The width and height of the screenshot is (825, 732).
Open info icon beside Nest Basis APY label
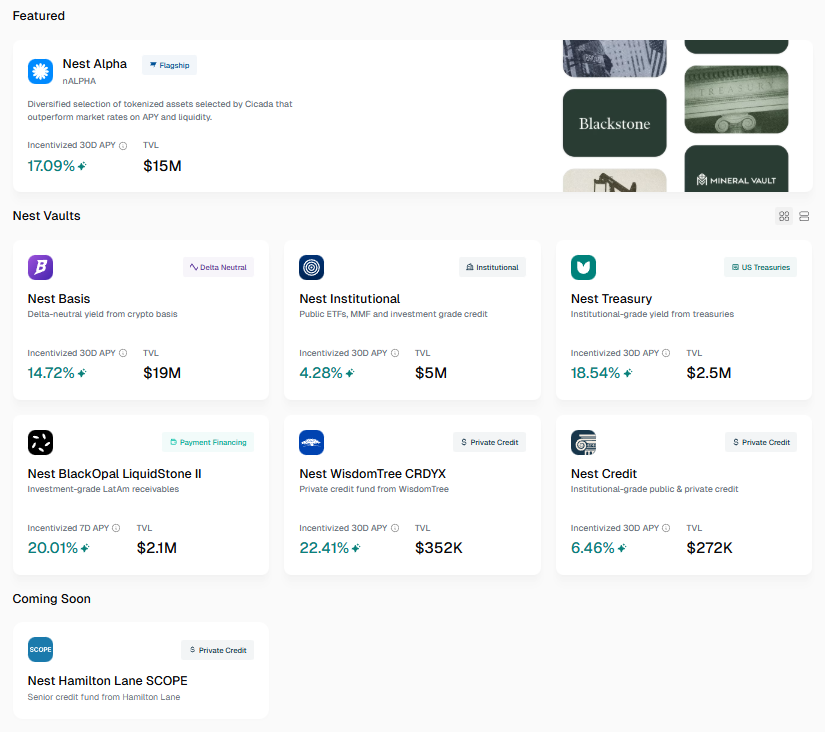[x=123, y=353]
